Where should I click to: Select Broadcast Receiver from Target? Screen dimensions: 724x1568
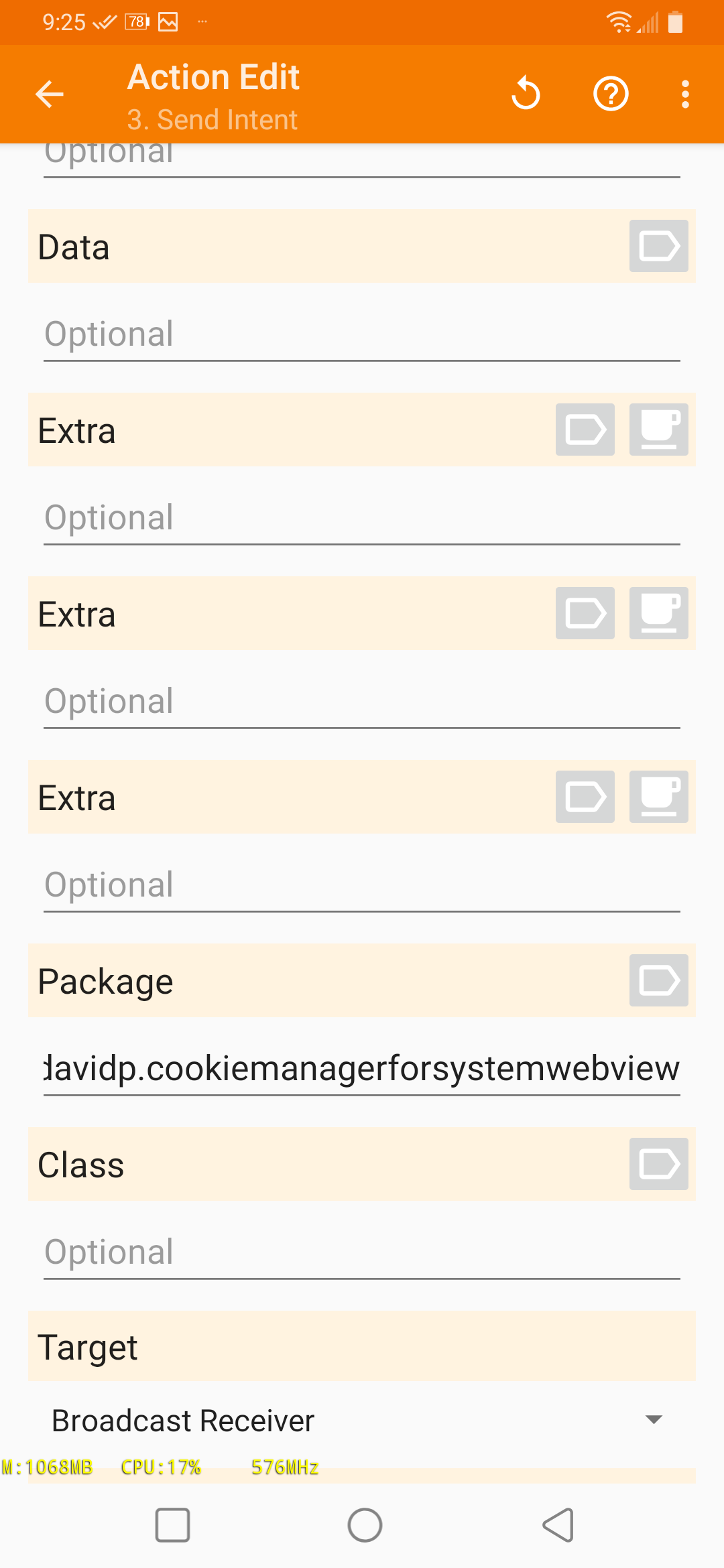coord(183,1419)
